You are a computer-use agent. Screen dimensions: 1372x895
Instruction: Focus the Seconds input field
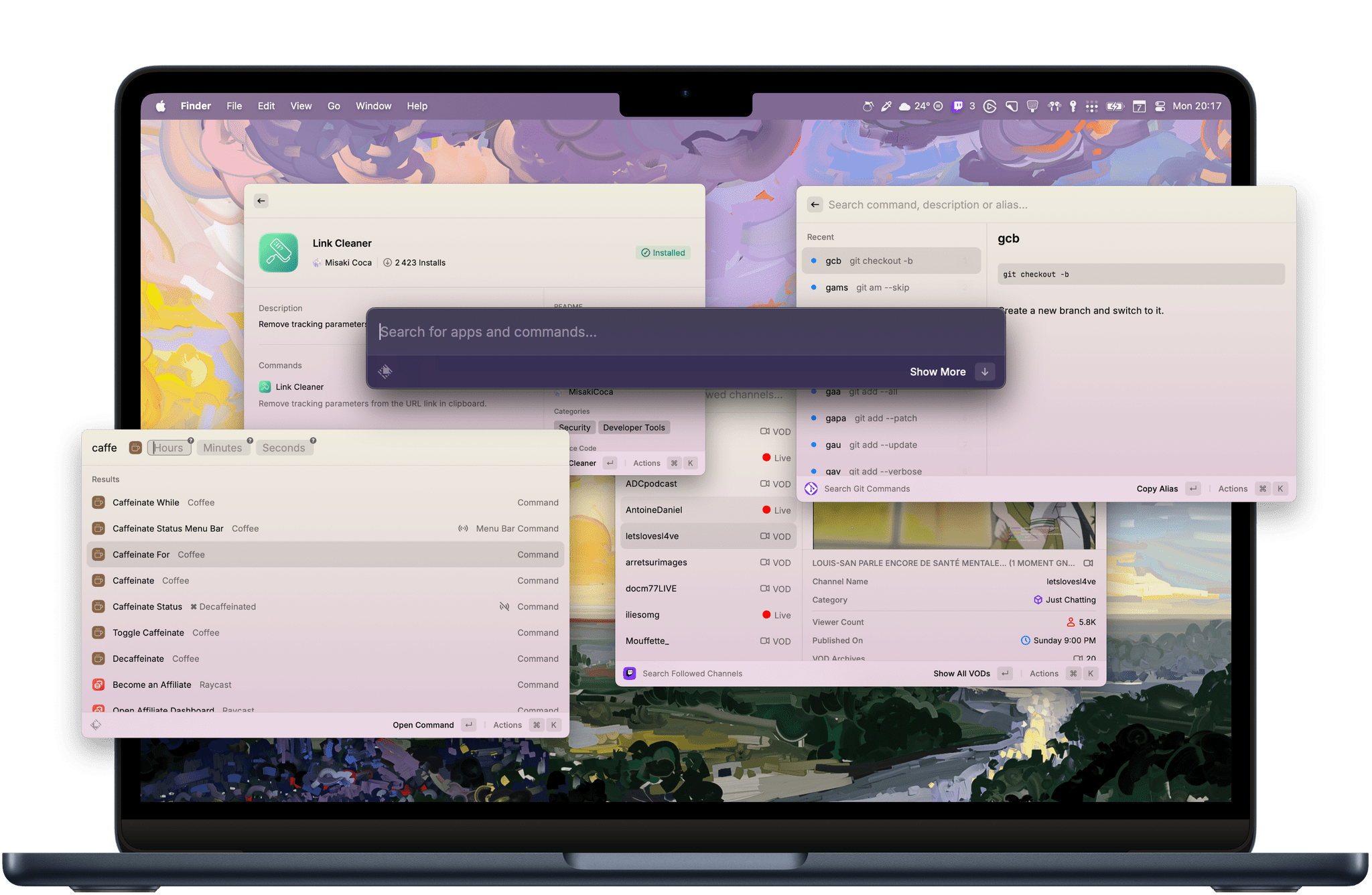tap(284, 447)
